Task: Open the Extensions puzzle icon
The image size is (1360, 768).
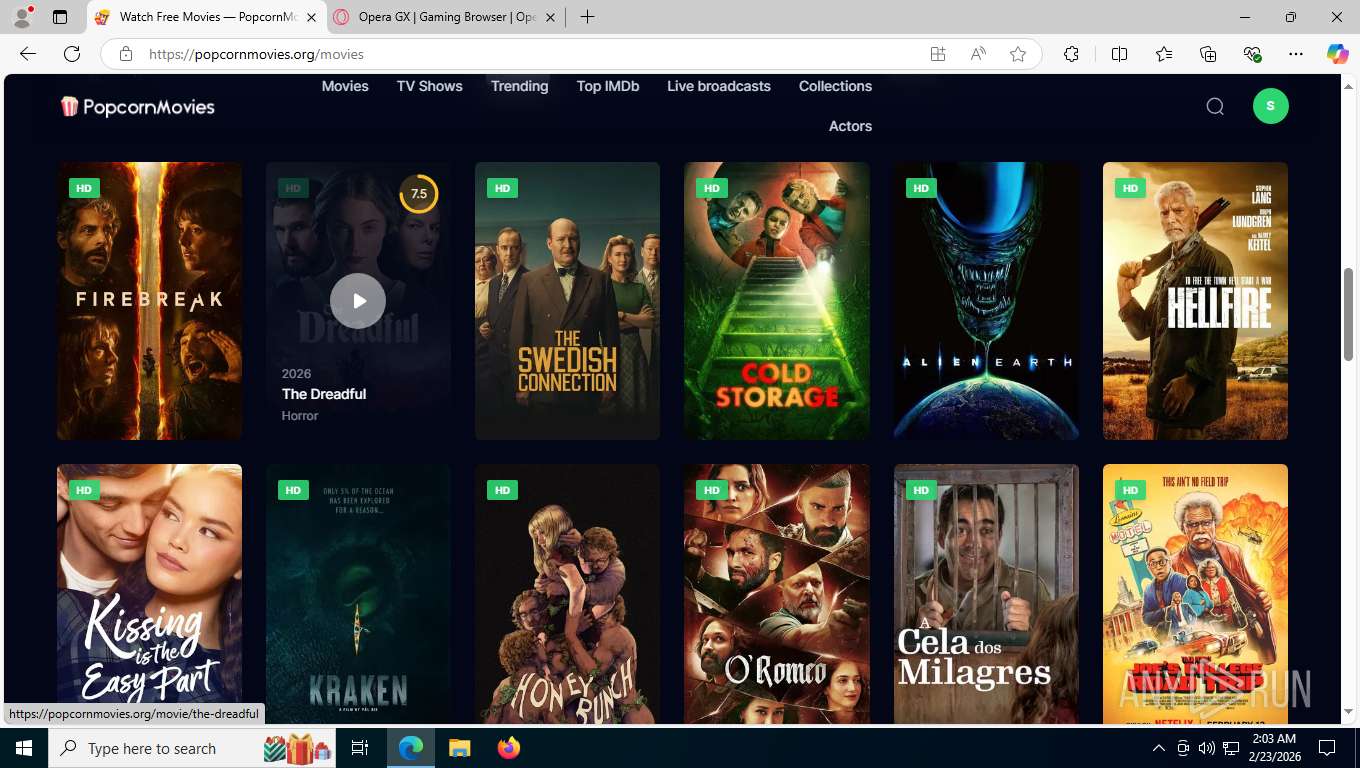Action: 1071,54
